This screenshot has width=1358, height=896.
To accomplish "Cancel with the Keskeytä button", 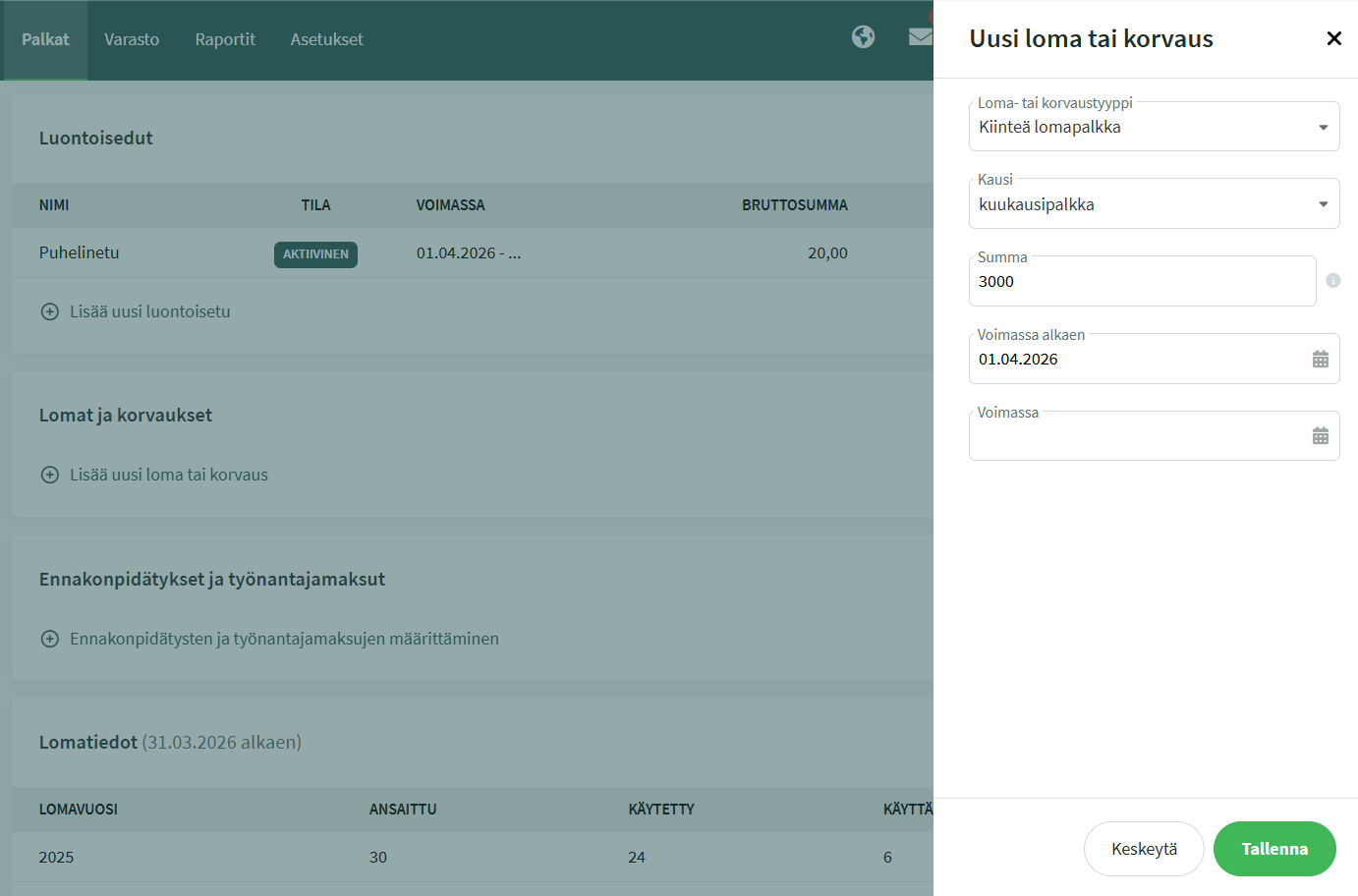I will (x=1144, y=849).
